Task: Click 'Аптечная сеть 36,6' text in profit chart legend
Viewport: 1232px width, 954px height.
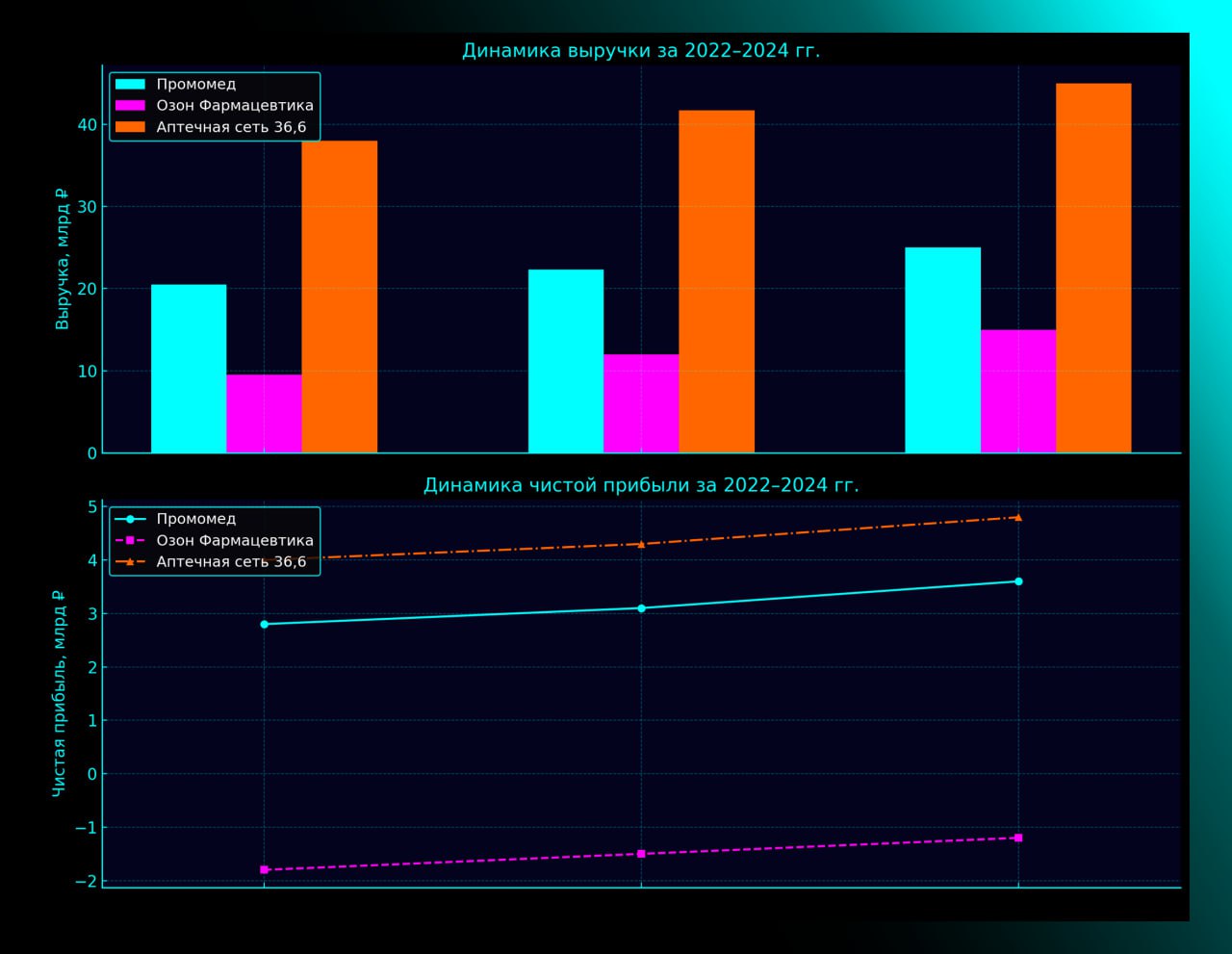Action: 231,561
